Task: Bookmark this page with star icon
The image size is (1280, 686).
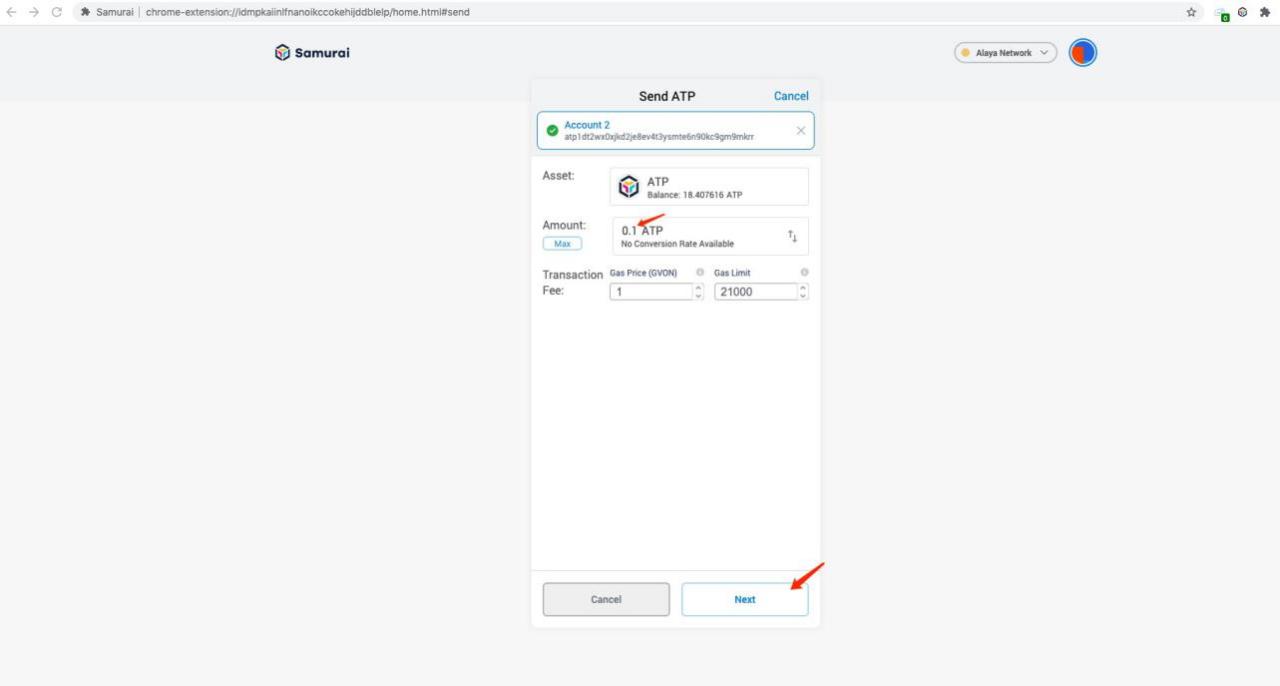Action: 1191,12
